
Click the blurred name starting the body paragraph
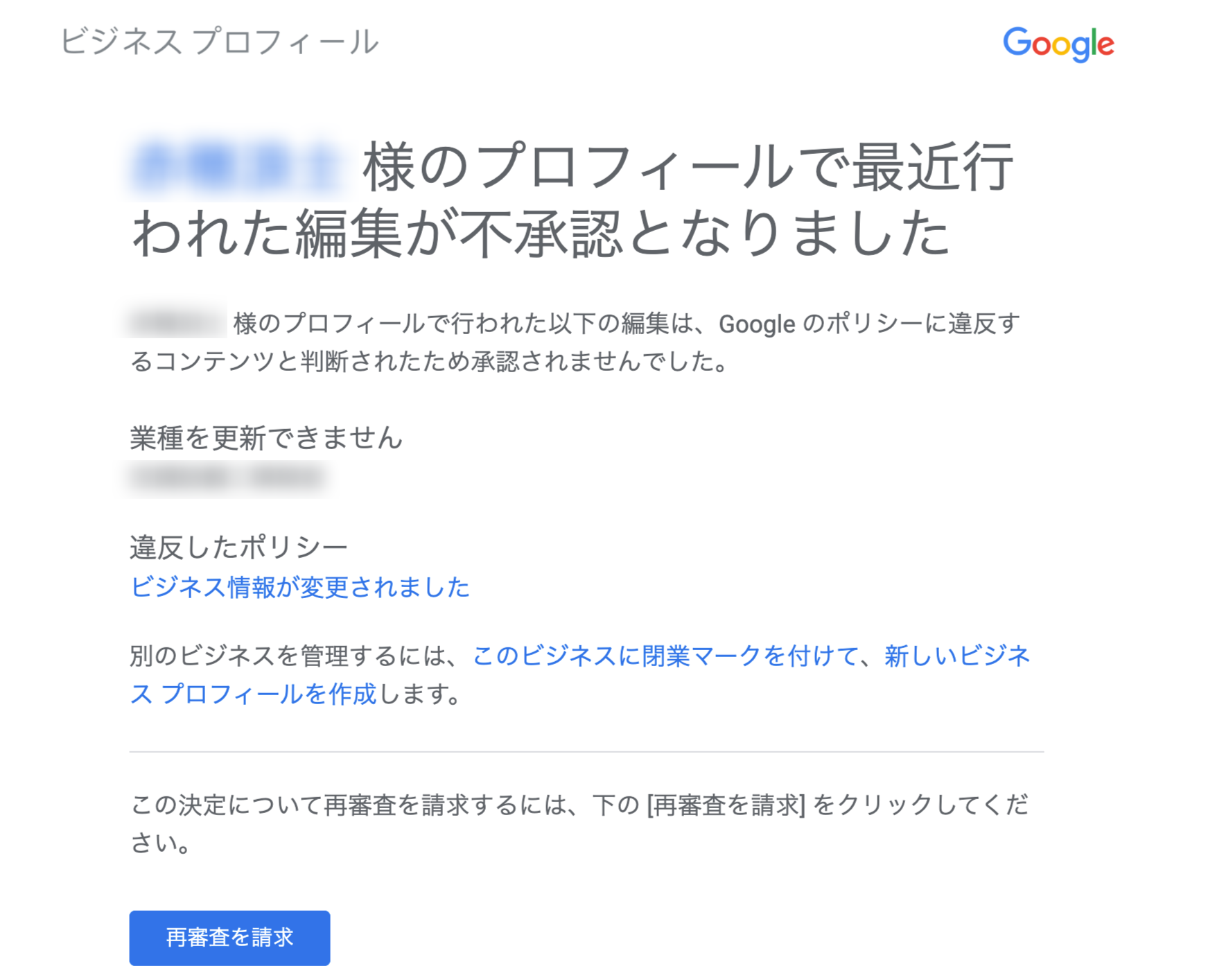pos(177,322)
